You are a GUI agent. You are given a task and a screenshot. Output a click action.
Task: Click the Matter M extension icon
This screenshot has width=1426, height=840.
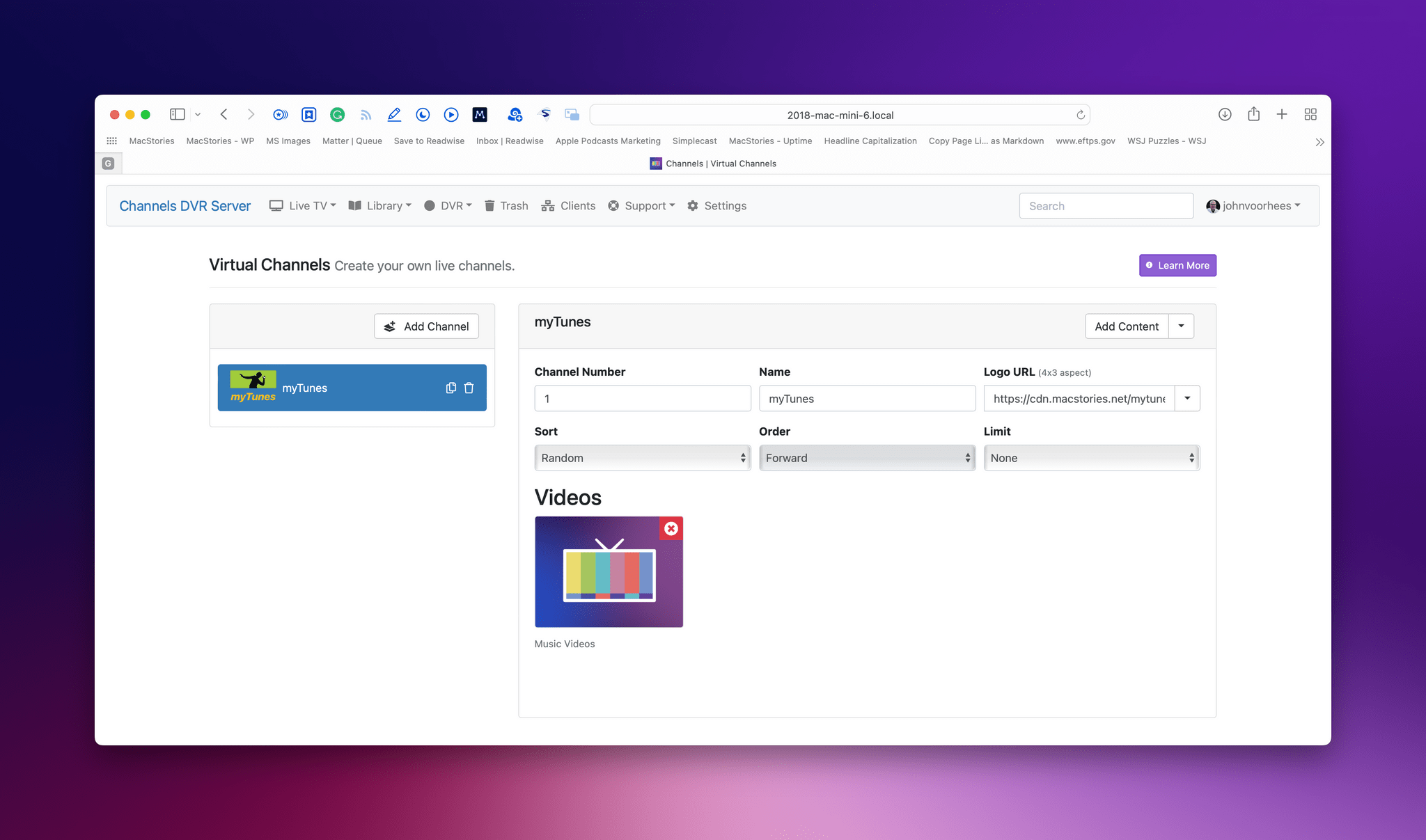click(x=480, y=114)
